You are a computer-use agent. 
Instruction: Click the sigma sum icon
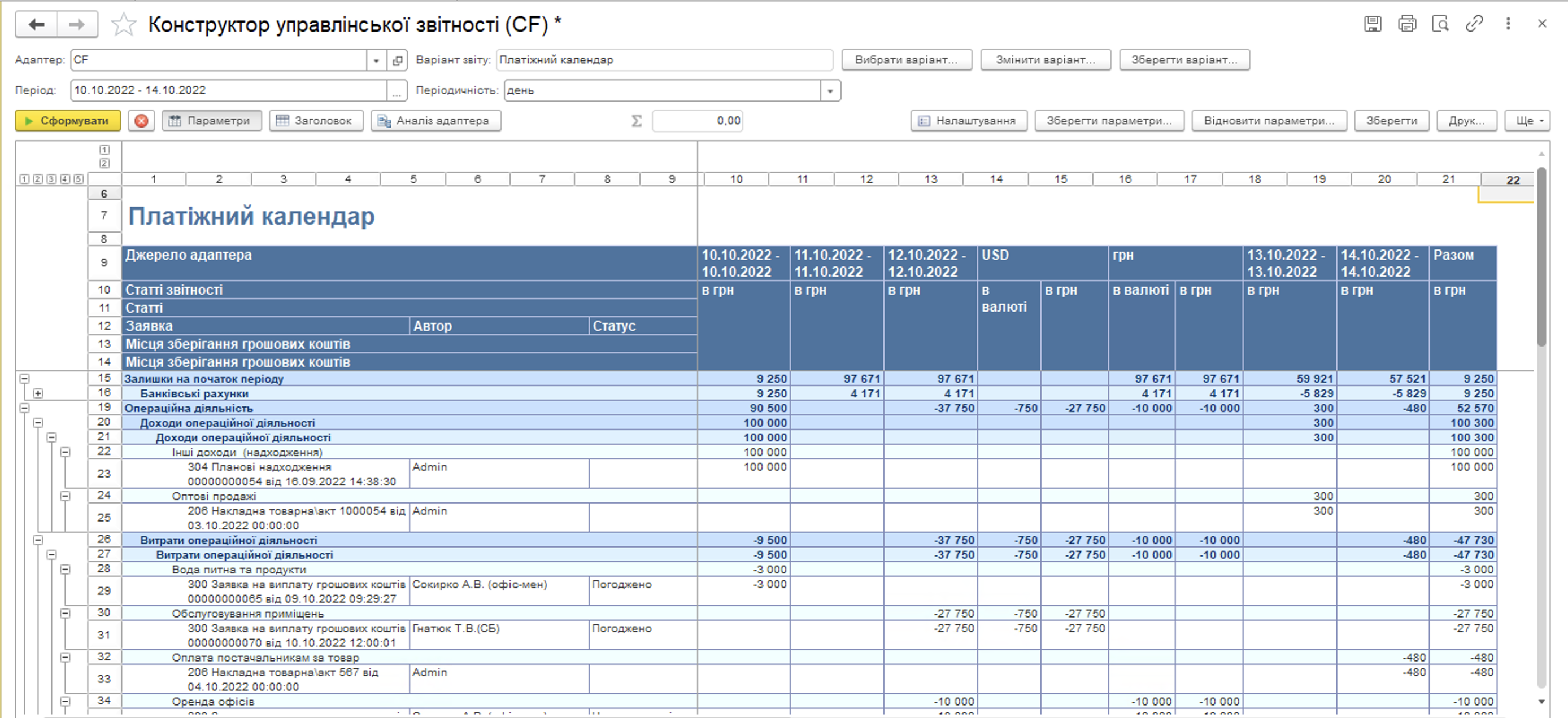point(637,120)
